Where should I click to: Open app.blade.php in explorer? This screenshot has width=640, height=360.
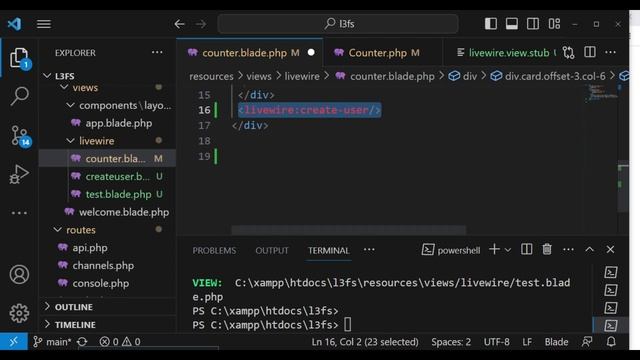coord(107,123)
